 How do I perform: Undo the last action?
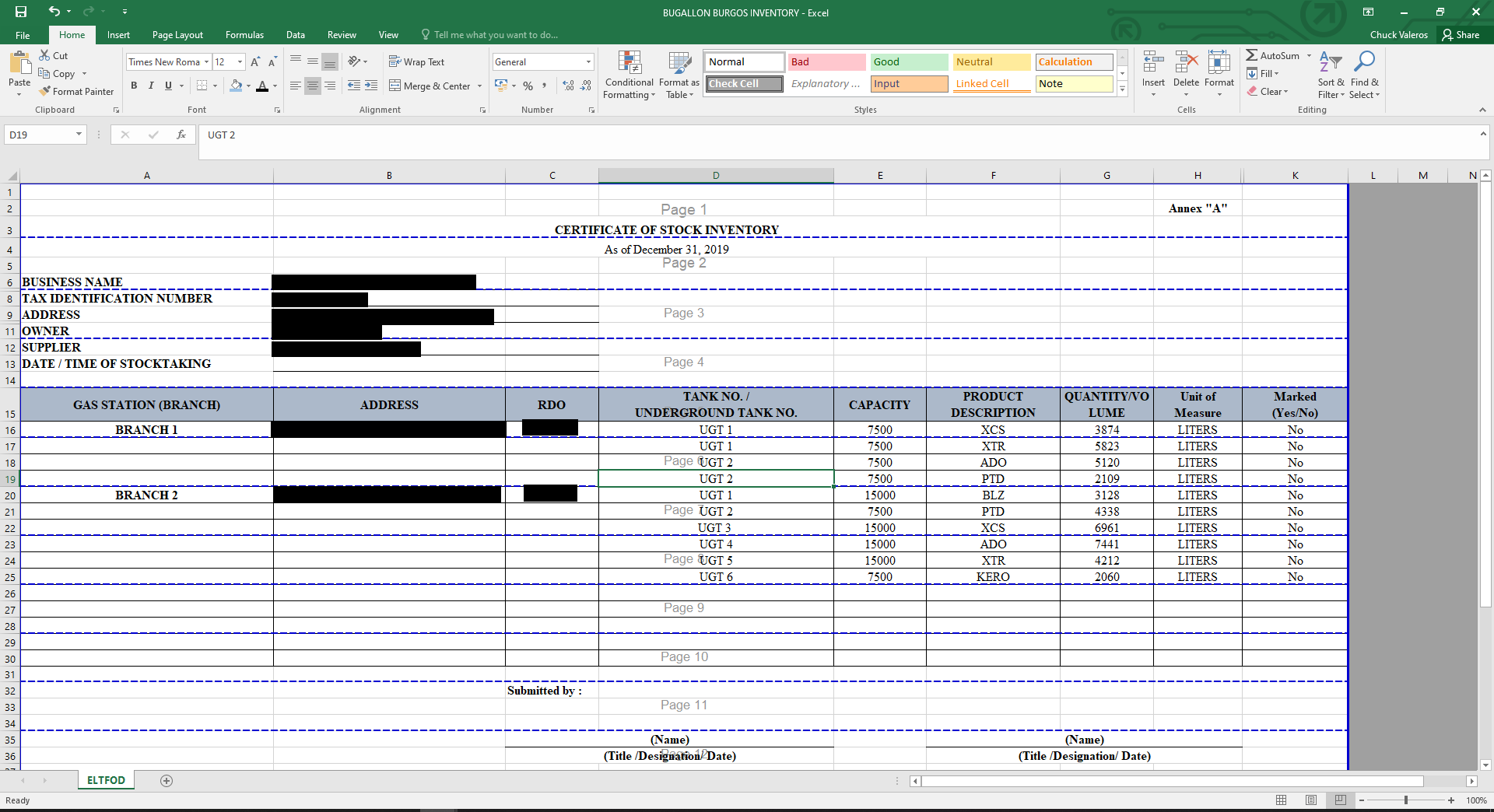tap(54, 12)
